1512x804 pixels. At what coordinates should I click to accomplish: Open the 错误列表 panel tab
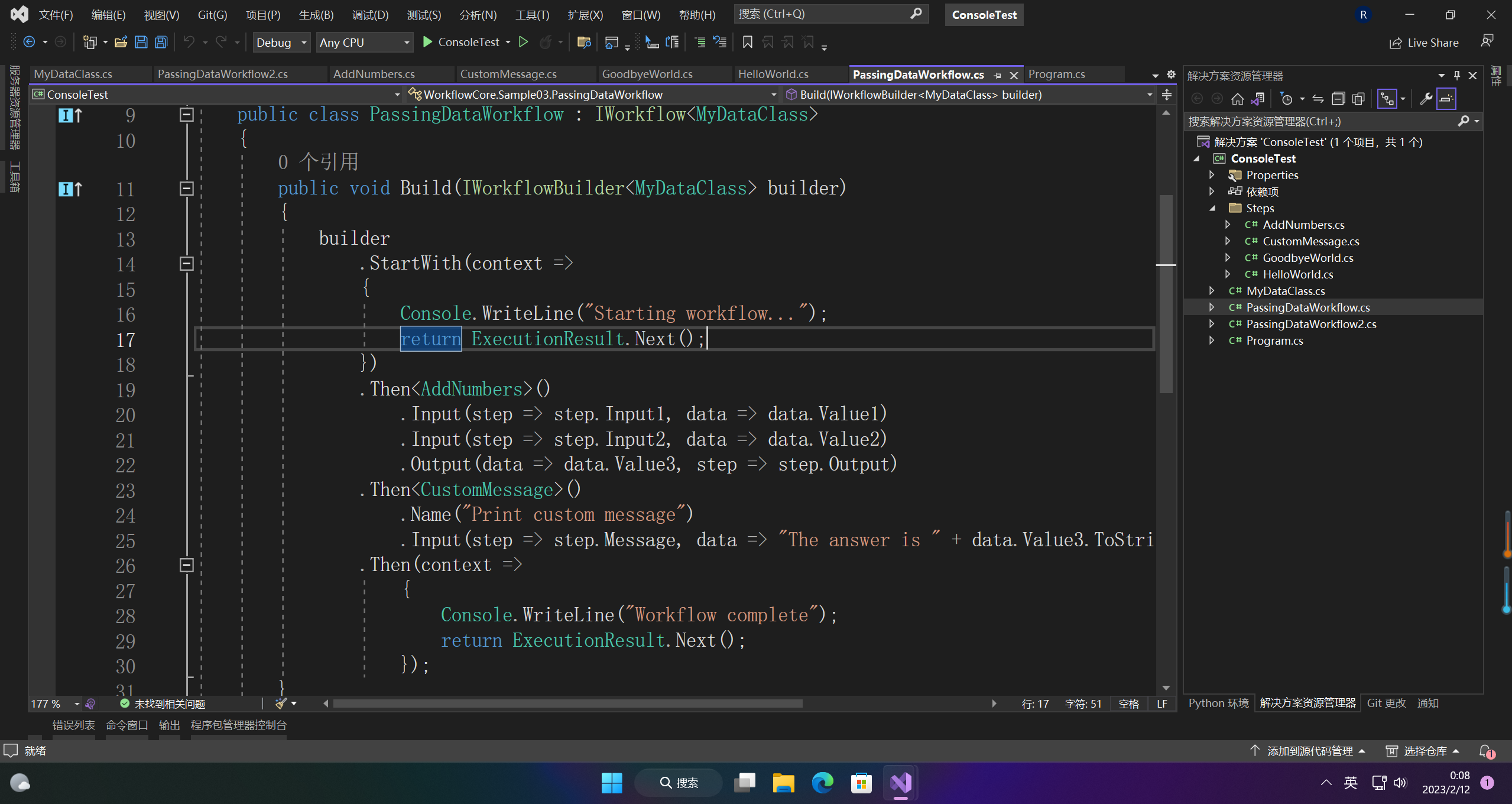click(x=73, y=725)
